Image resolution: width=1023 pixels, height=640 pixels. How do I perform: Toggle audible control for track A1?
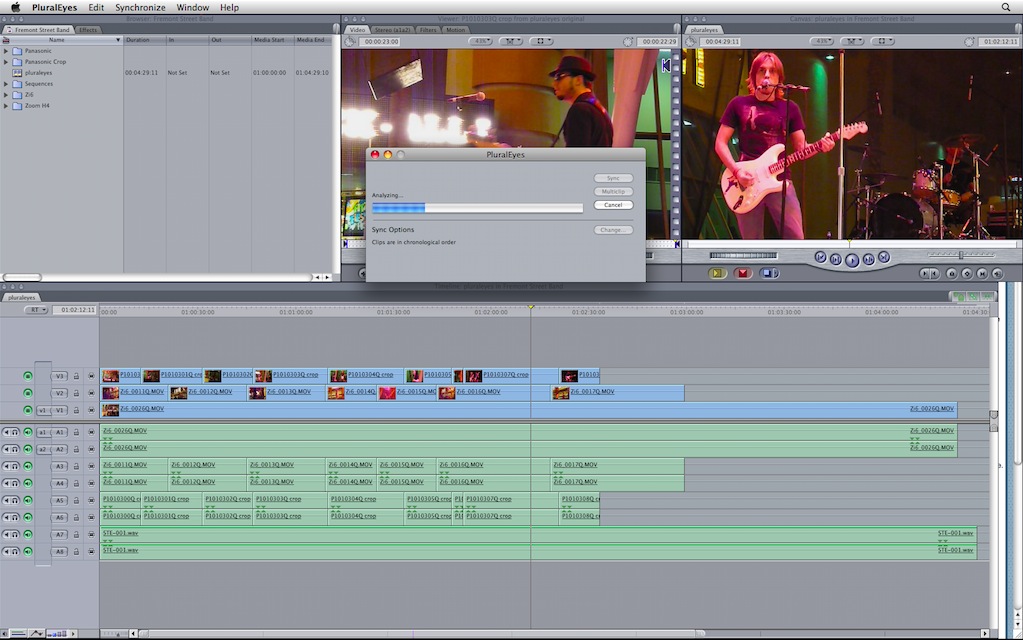click(x=27, y=432)
